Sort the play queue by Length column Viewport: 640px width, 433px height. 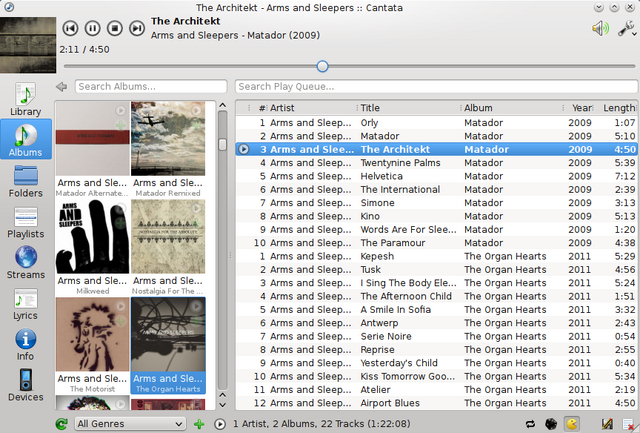(616, 108)
